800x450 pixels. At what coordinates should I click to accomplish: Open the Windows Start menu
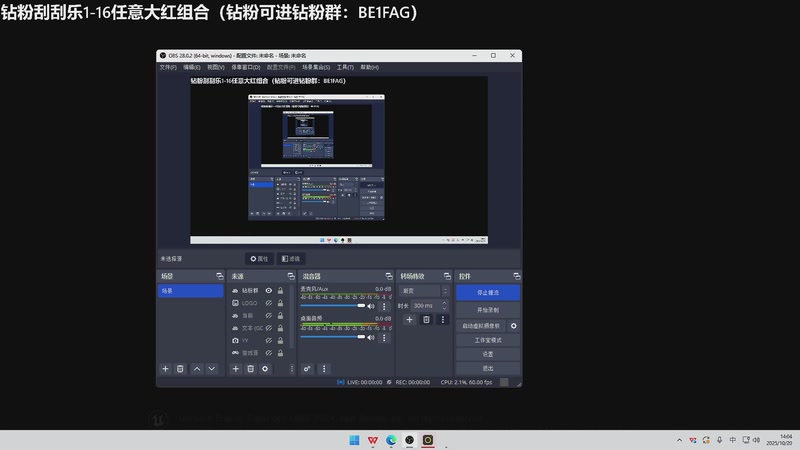(x=354, y=440)
